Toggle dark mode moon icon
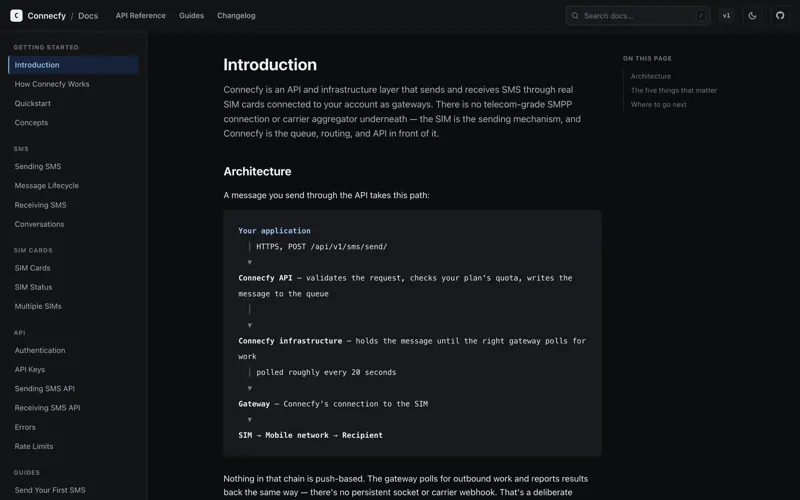Screen dimensions: 800x500 [752, 16]
